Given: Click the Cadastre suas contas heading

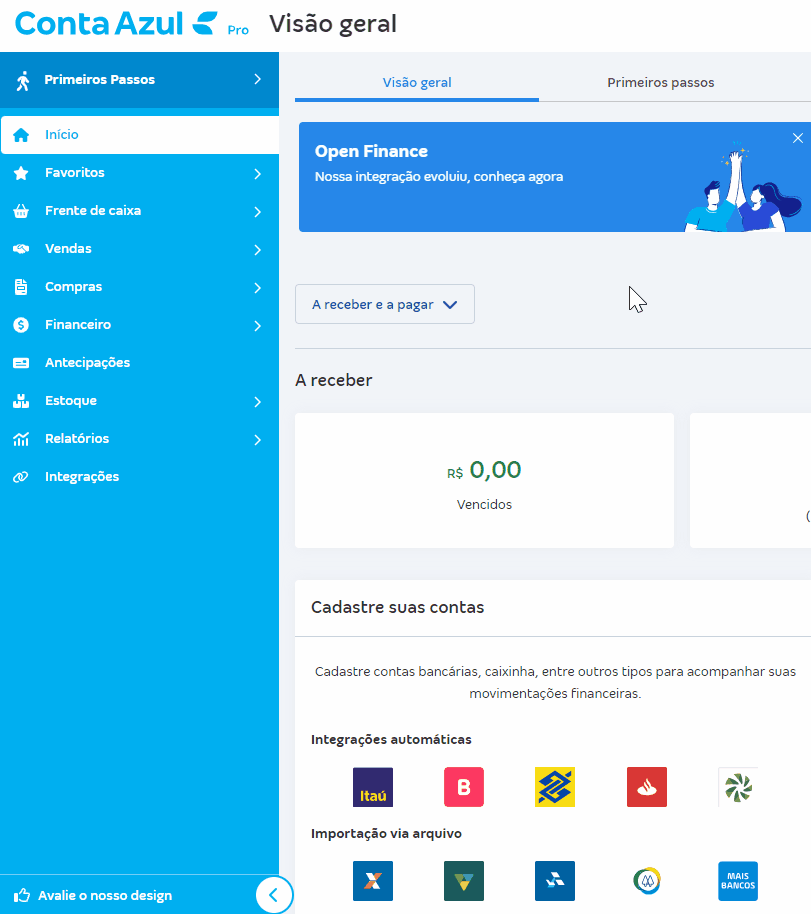Looking at the screenshot, I should (398, 607).
